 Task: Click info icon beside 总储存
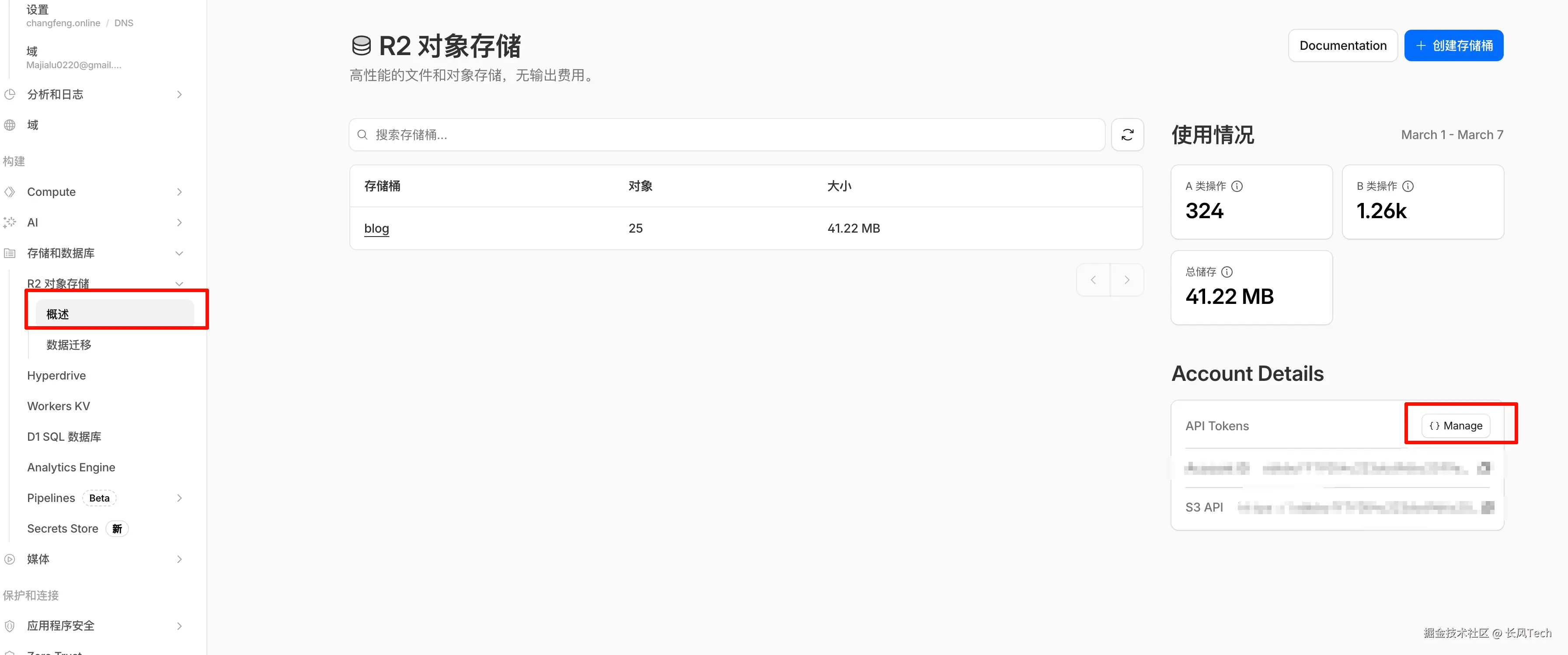[x=1227, y=272]
